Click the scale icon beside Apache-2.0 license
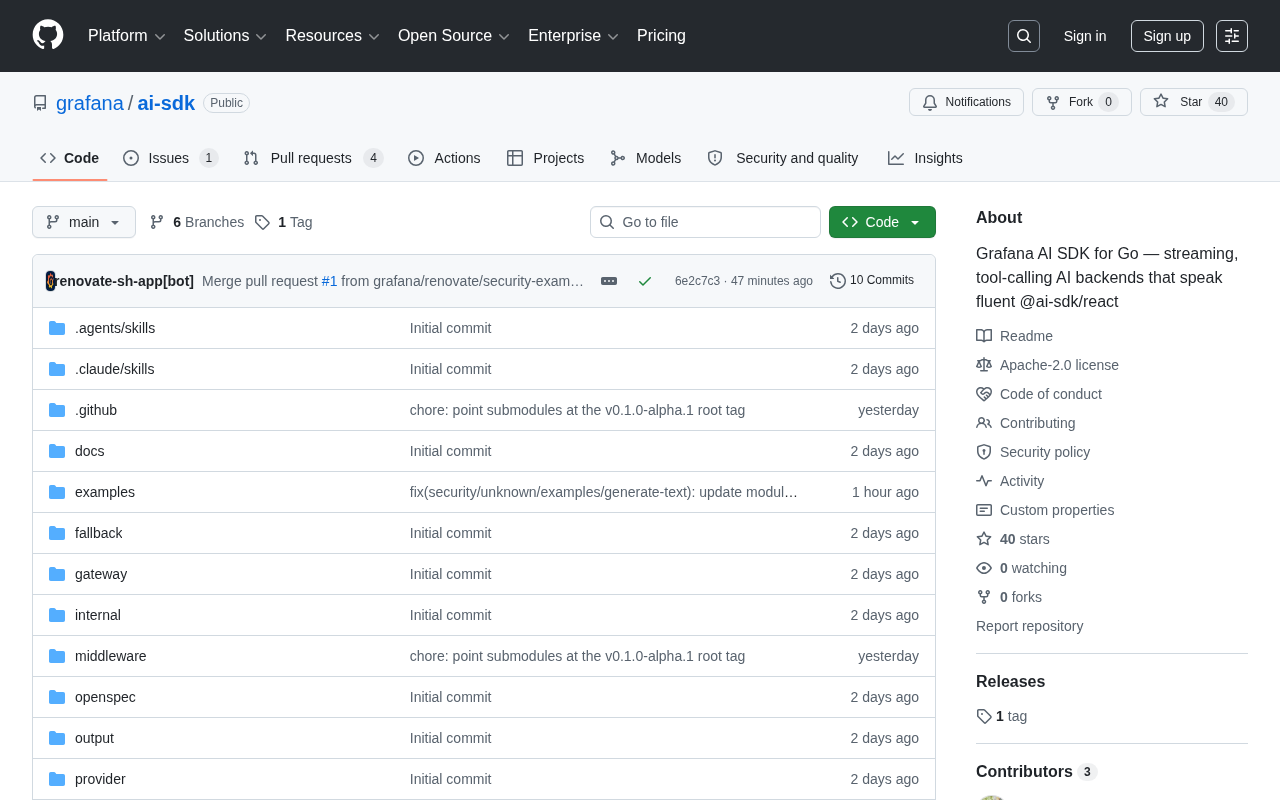The width and height of the screenshot is (1280, 800). pos(984,365)
